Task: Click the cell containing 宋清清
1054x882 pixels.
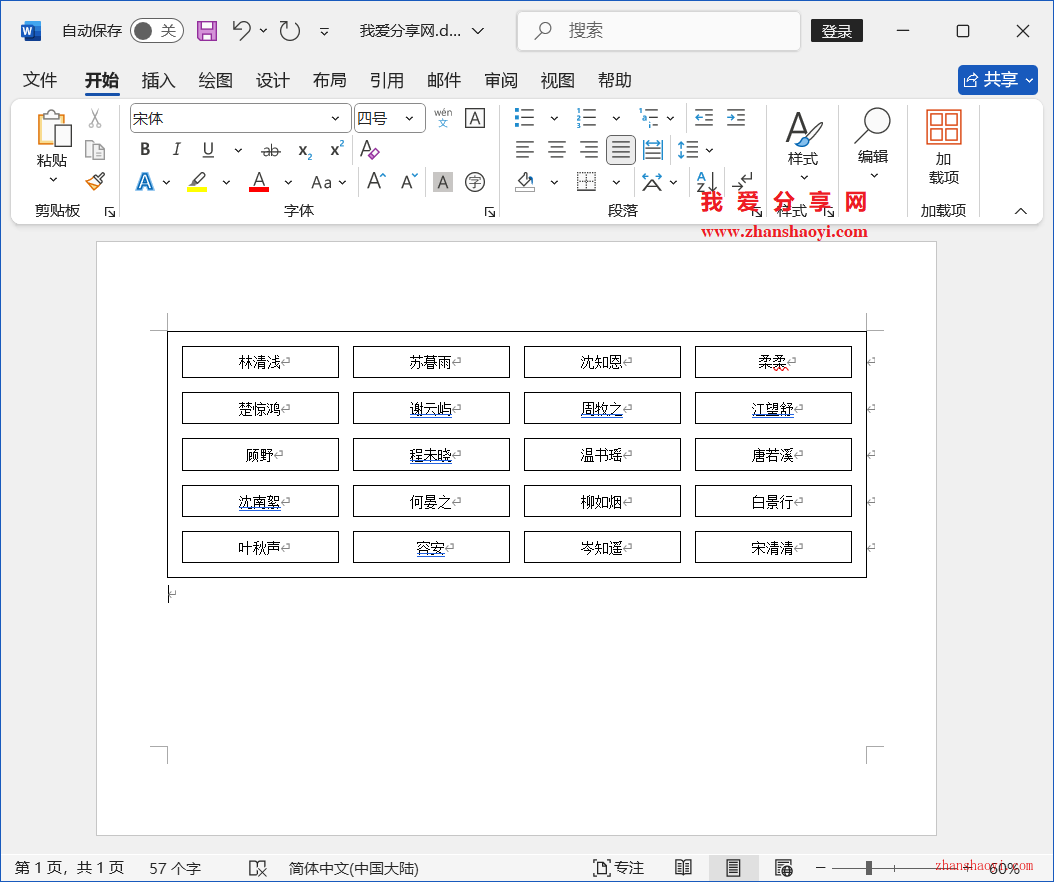Action: pos(773,547)
